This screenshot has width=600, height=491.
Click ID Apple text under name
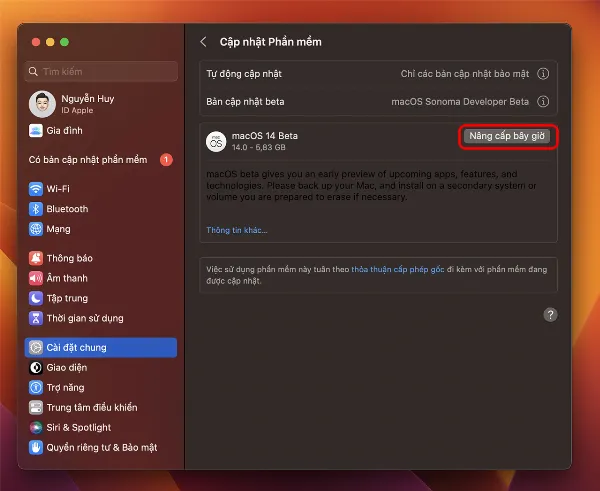tap(77, 110)
